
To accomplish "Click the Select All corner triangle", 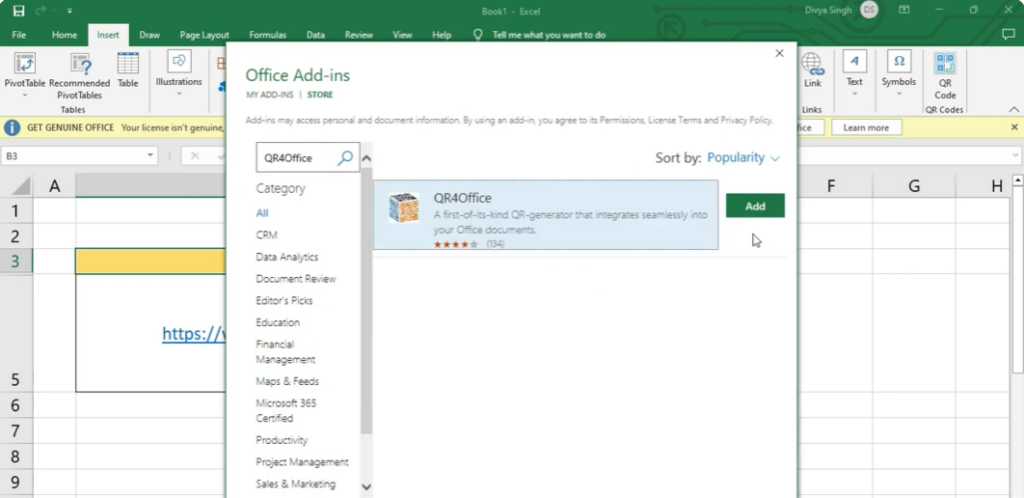I will click(22, 187).
